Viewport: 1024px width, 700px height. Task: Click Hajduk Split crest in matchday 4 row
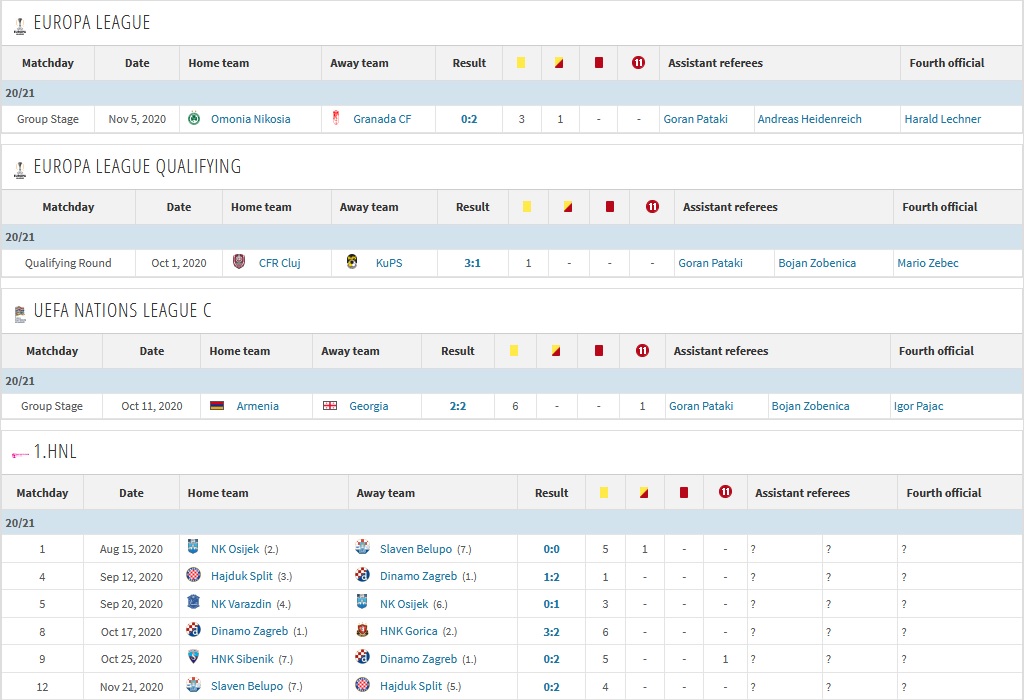pyautogui.click(x=193, y=575)
